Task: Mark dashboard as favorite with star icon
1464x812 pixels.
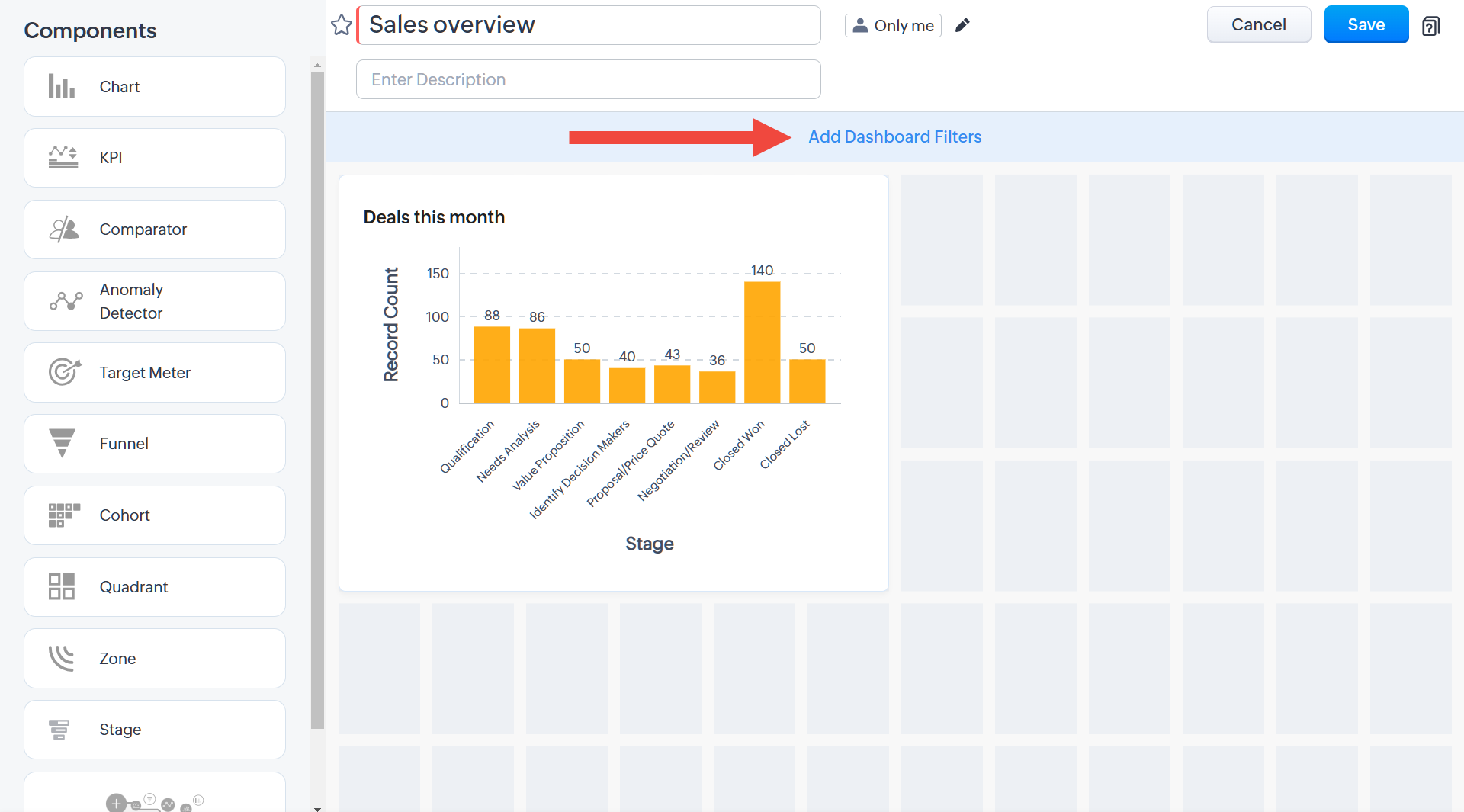Action: [342, 25]
